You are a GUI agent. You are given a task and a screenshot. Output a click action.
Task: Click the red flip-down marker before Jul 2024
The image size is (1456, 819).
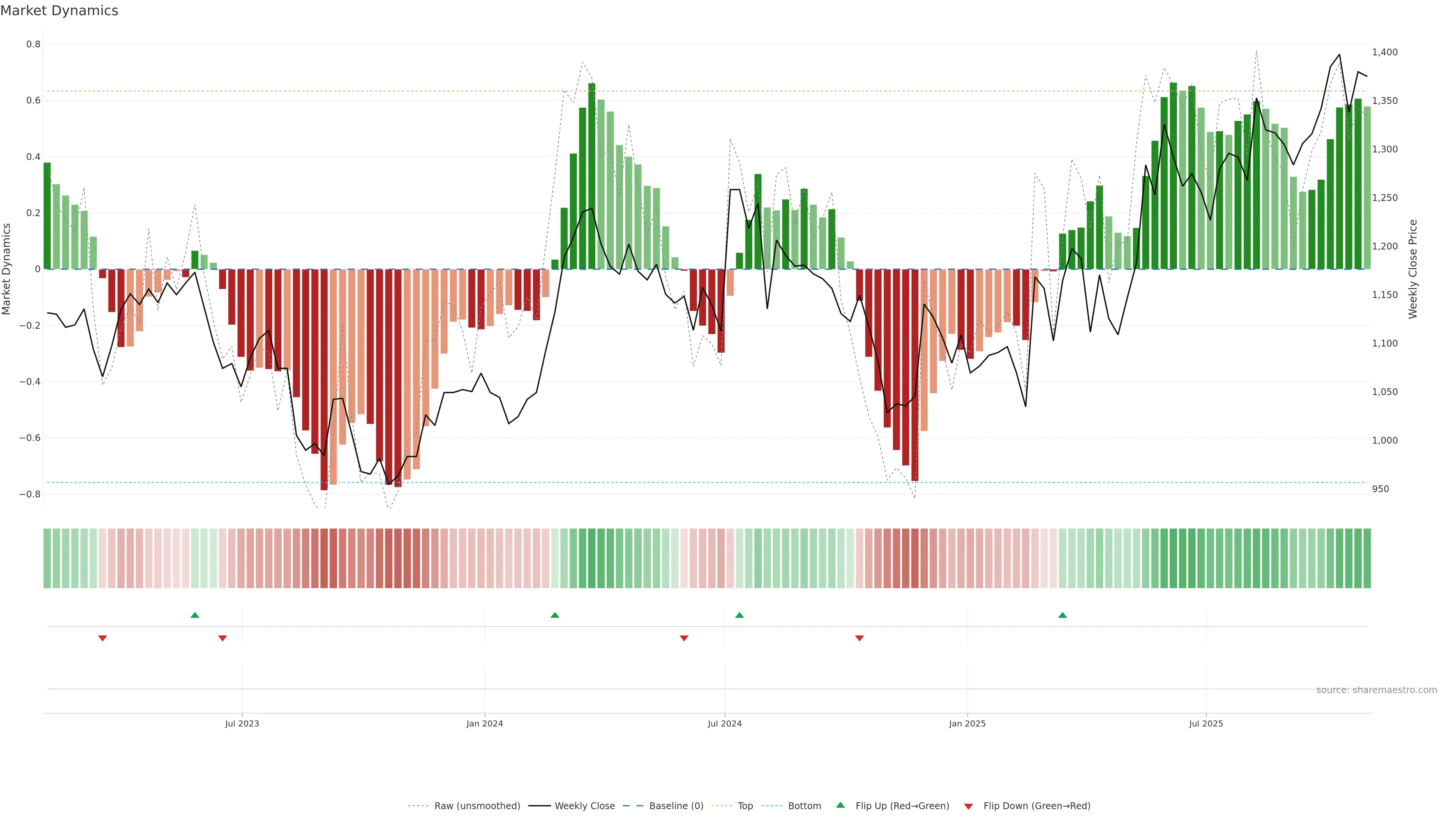click(x=684, y=638)
